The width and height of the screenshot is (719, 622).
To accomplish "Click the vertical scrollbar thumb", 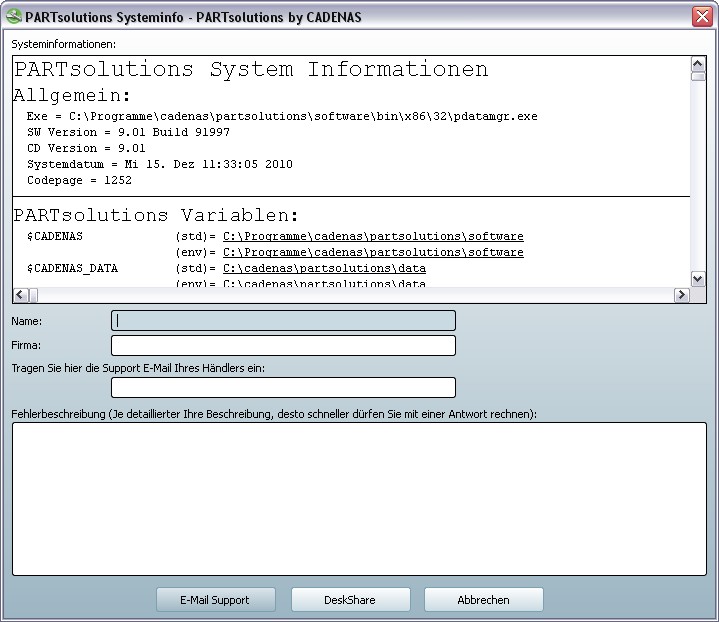I will [697, 76].
